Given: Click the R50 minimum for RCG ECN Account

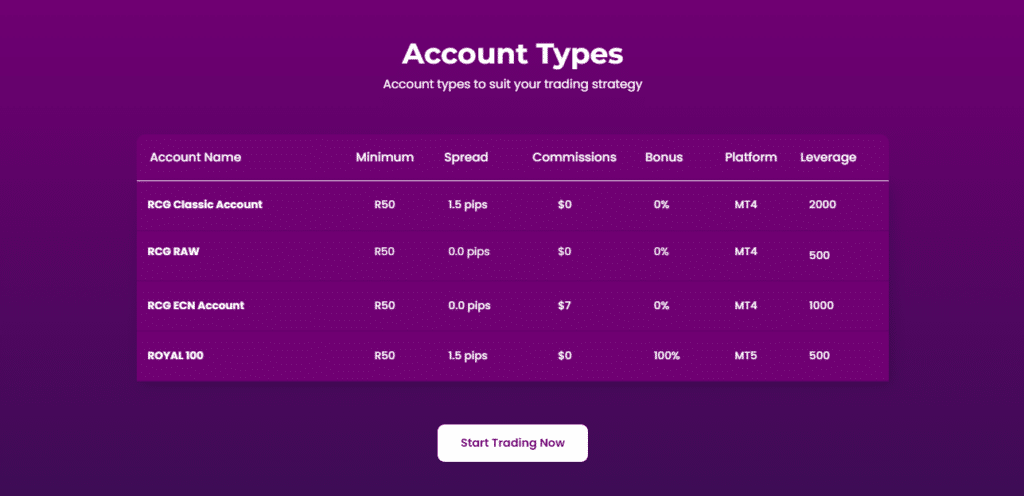Looking at the screenshot, I should [385, 305].
